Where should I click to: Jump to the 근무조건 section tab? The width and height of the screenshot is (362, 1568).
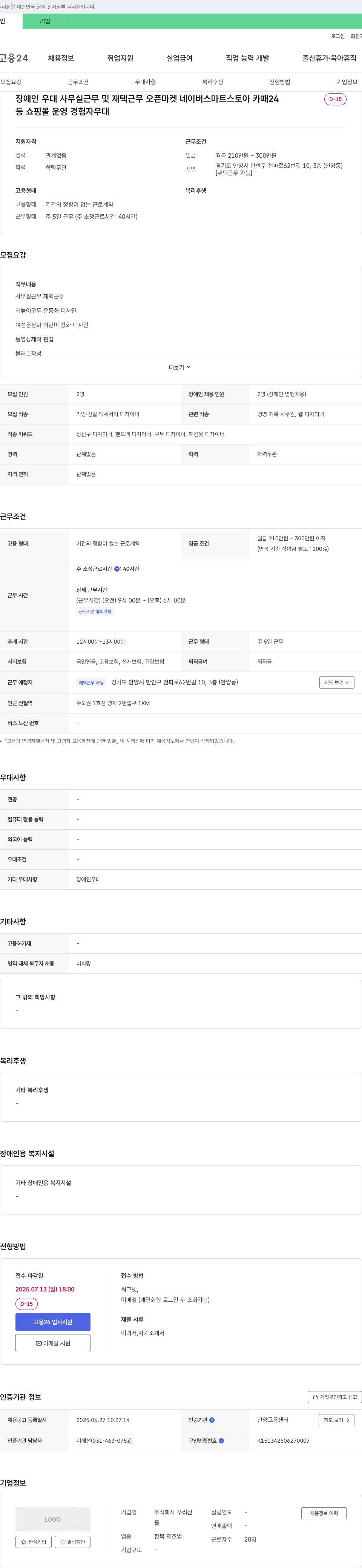coord(78,81)
